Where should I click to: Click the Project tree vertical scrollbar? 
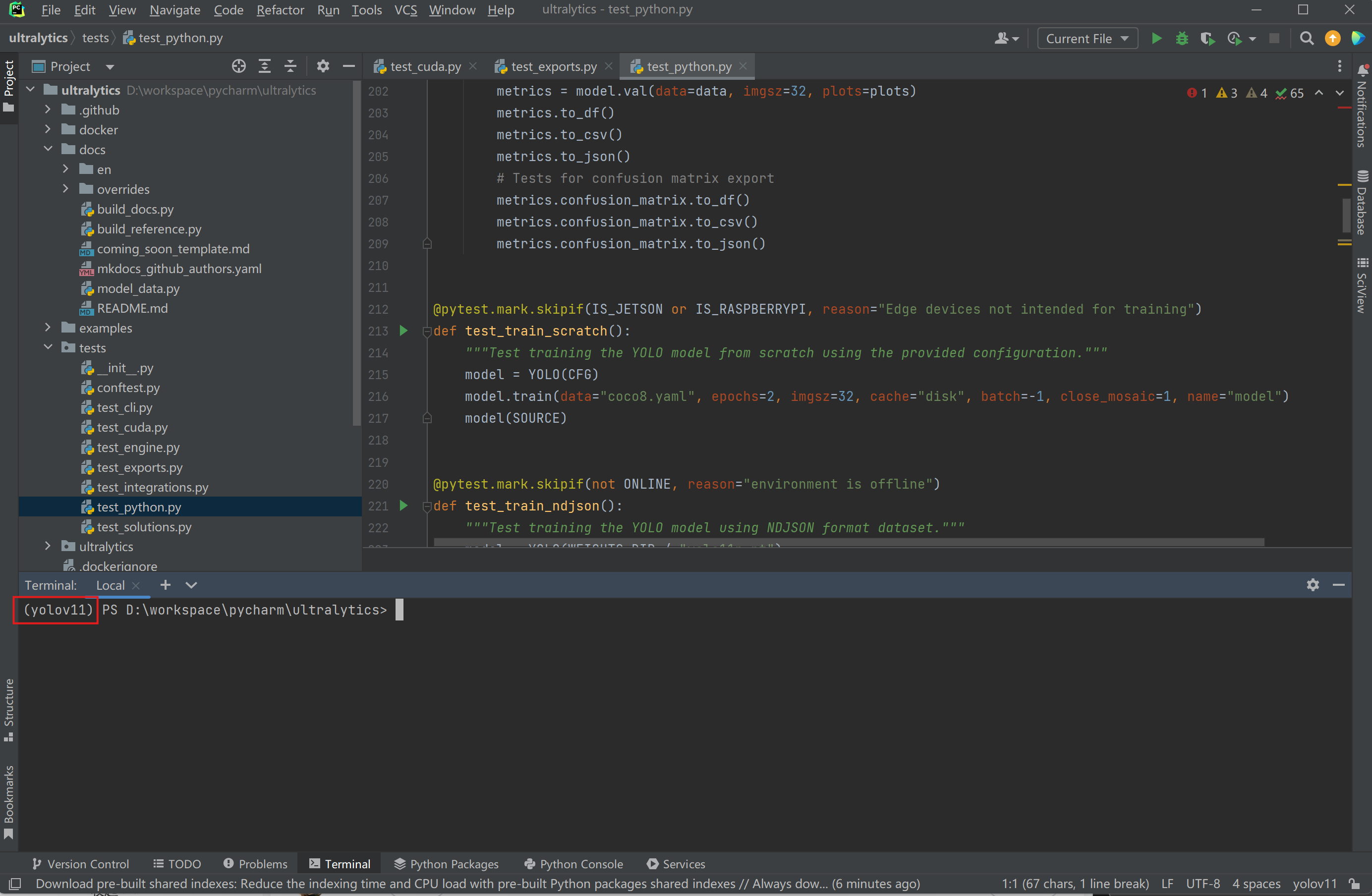tap(356, 254)
